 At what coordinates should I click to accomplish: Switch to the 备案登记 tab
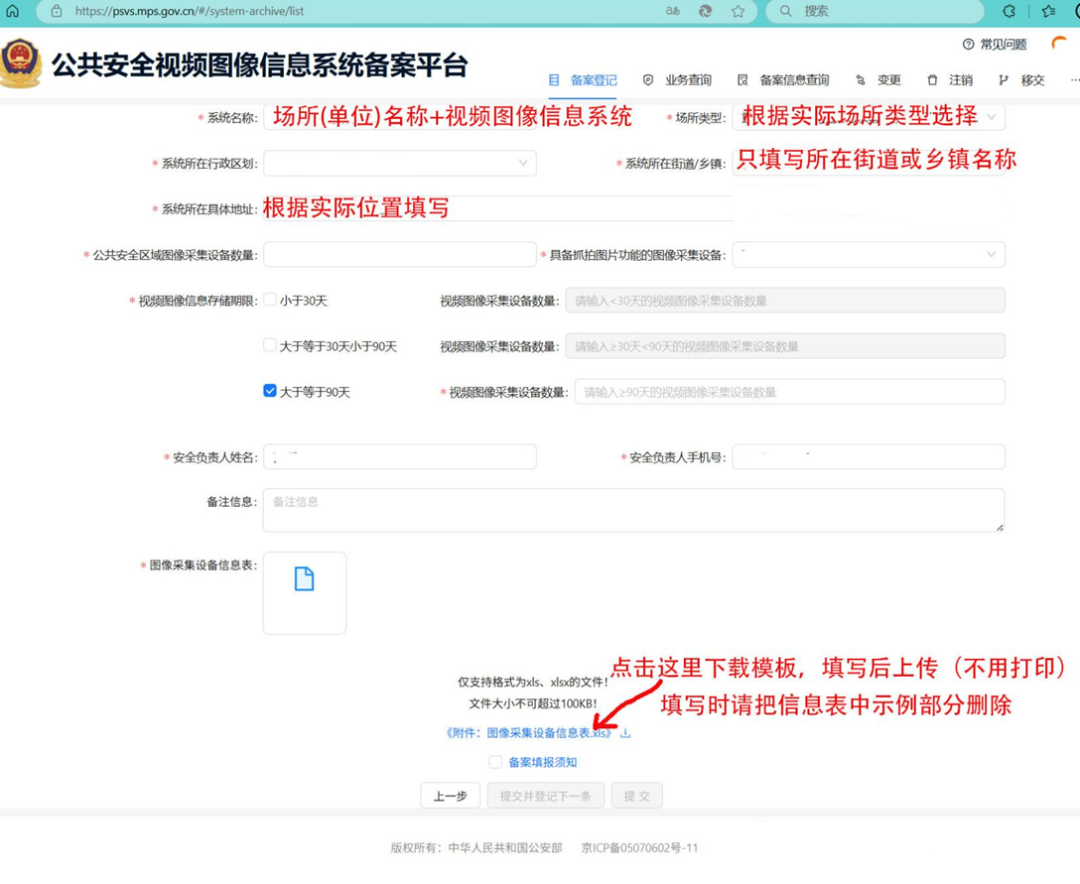(x=583, y=80)
